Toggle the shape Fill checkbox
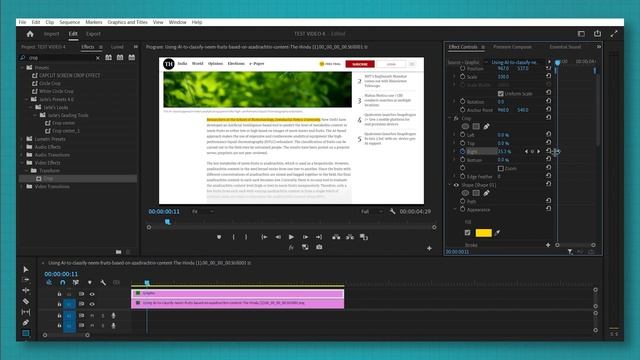Viewport: 640px width, 360px height. (x=467, y=233)
